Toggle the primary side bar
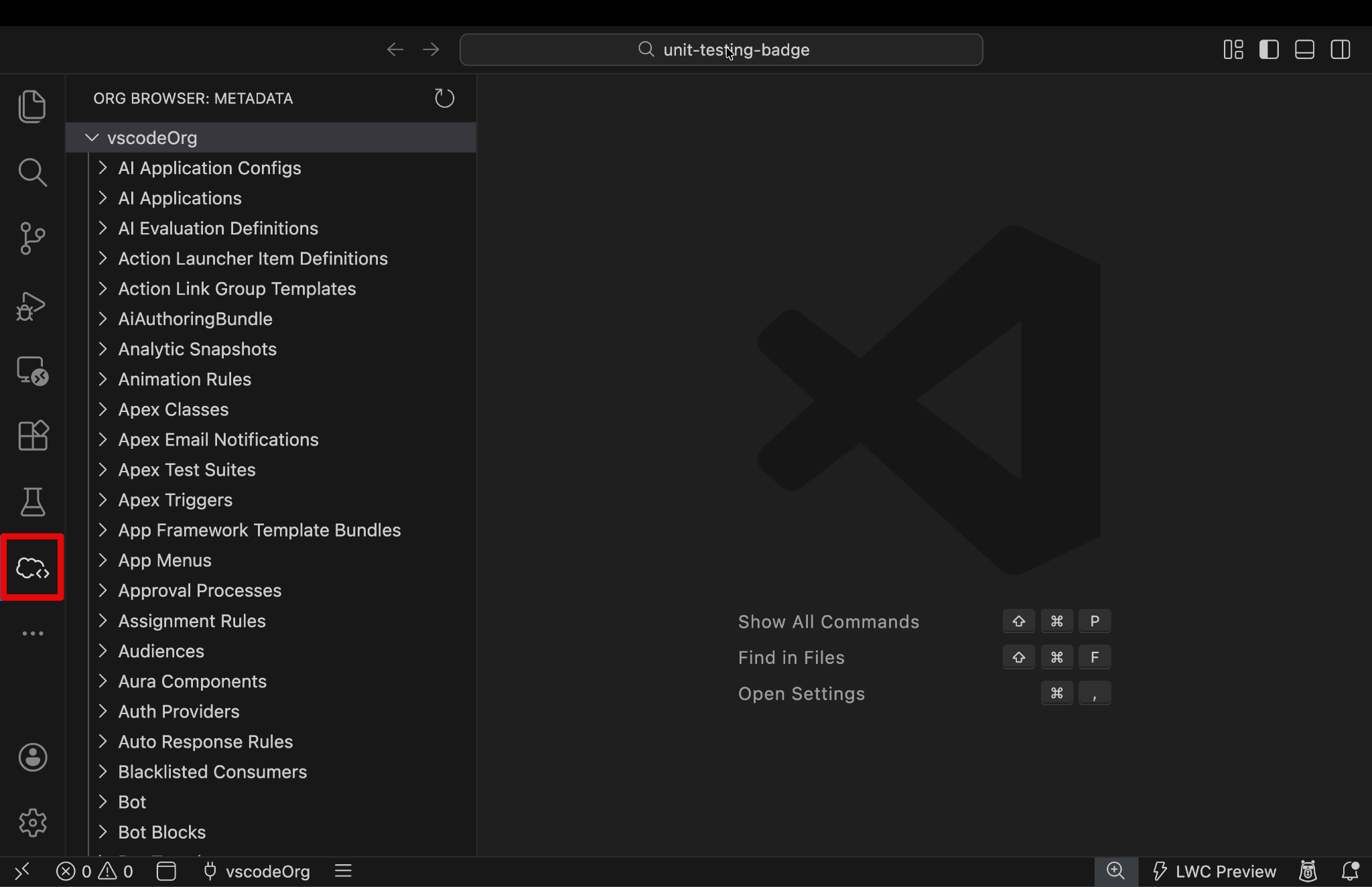Viewport: 1372px width, 887px height. 1269,50
